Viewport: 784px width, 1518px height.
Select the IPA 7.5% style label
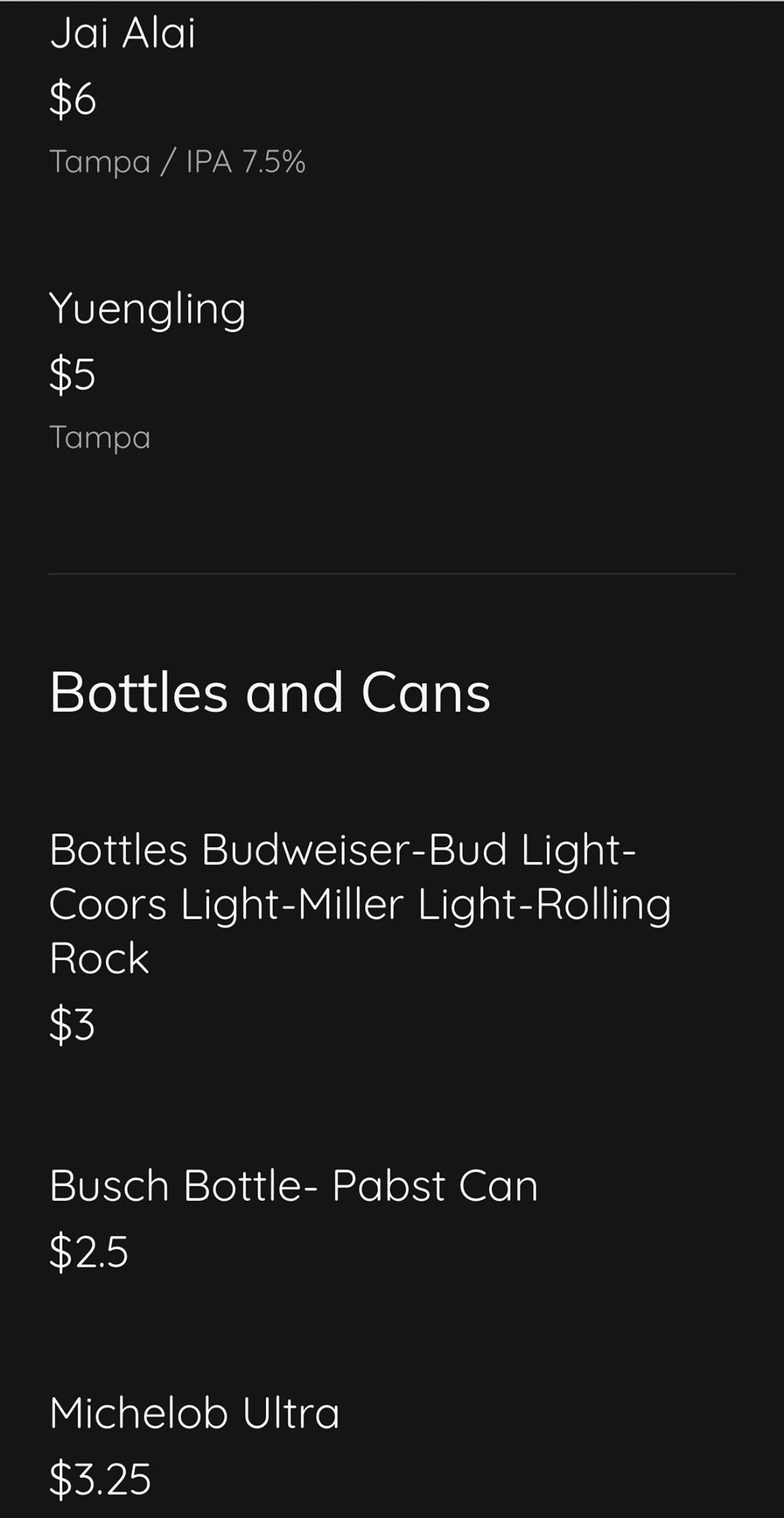(x=245, y=162)
